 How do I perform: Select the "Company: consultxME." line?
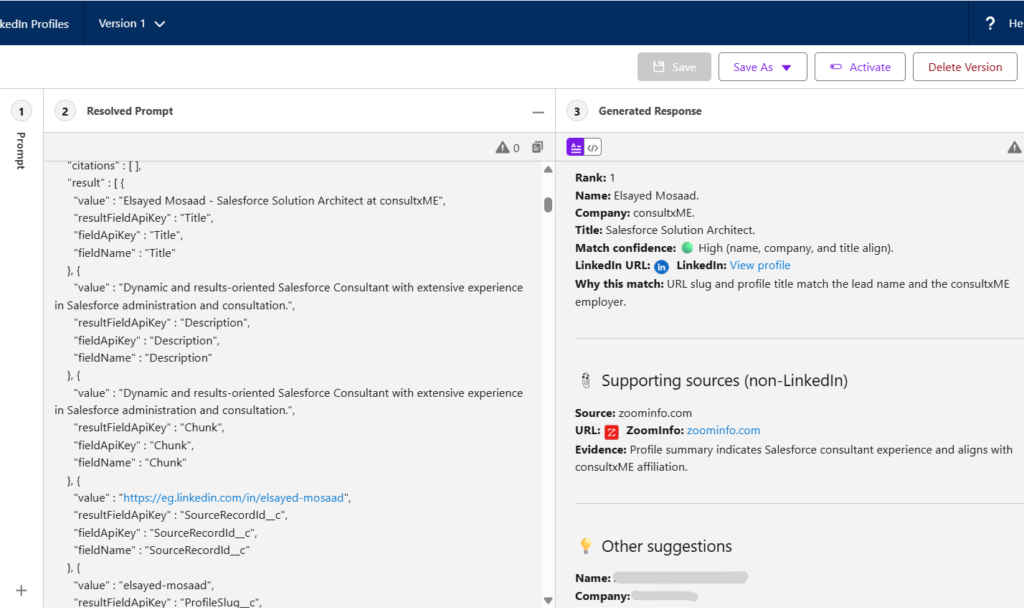pos(635,213)
